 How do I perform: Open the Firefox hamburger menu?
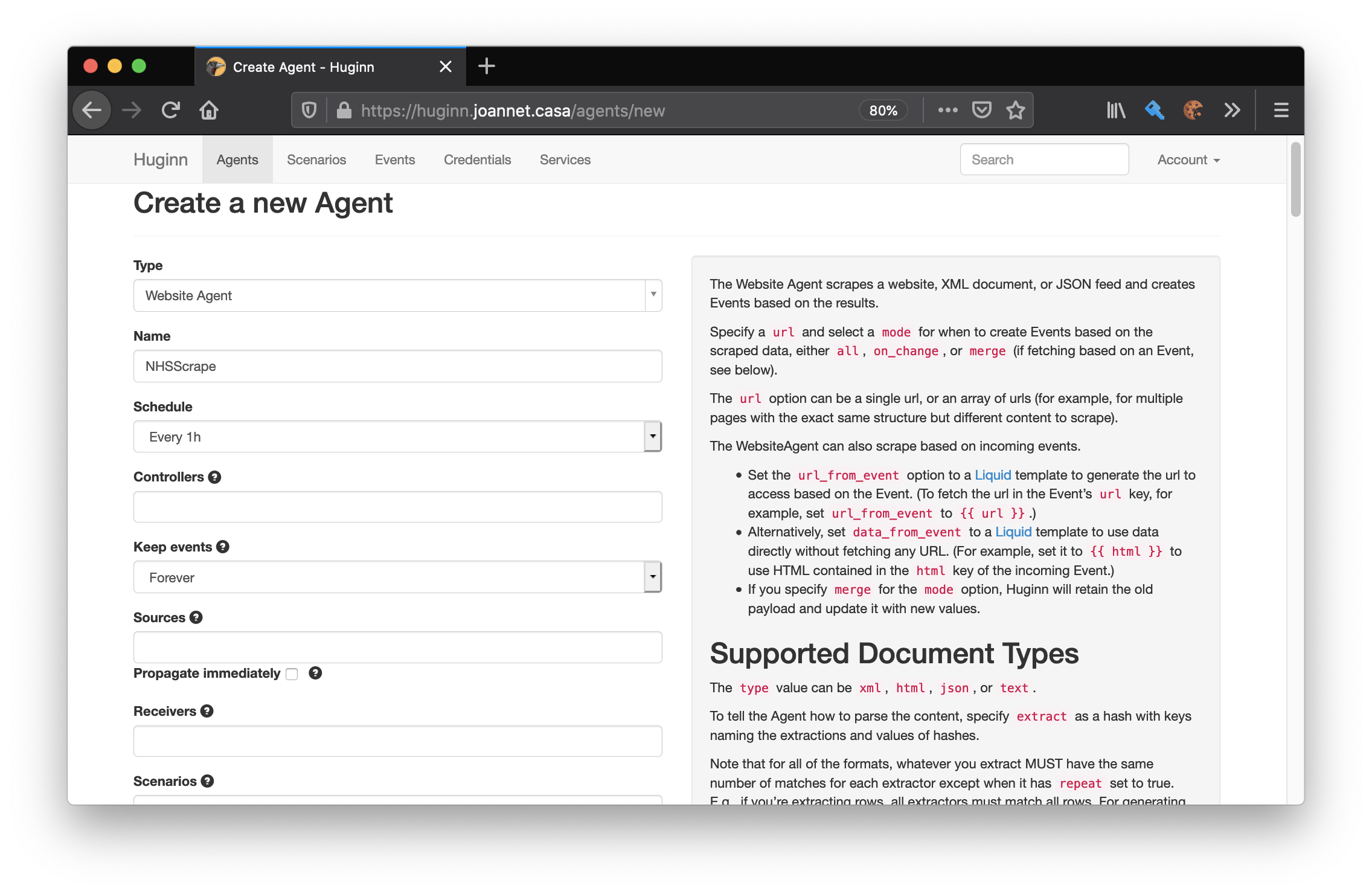[1281, 111]
